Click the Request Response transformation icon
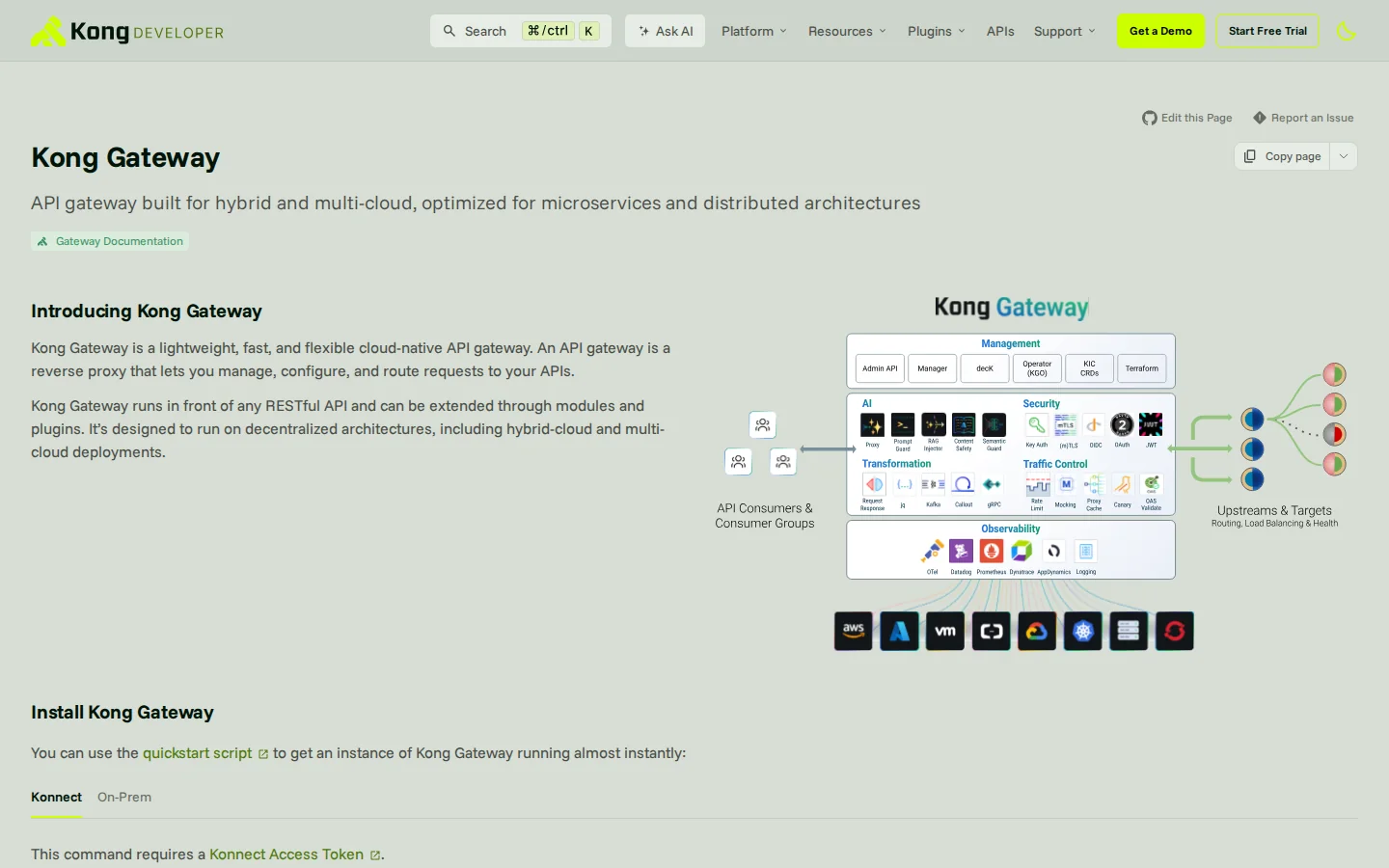Viewport: 1389px width, 868px height. 874,485
